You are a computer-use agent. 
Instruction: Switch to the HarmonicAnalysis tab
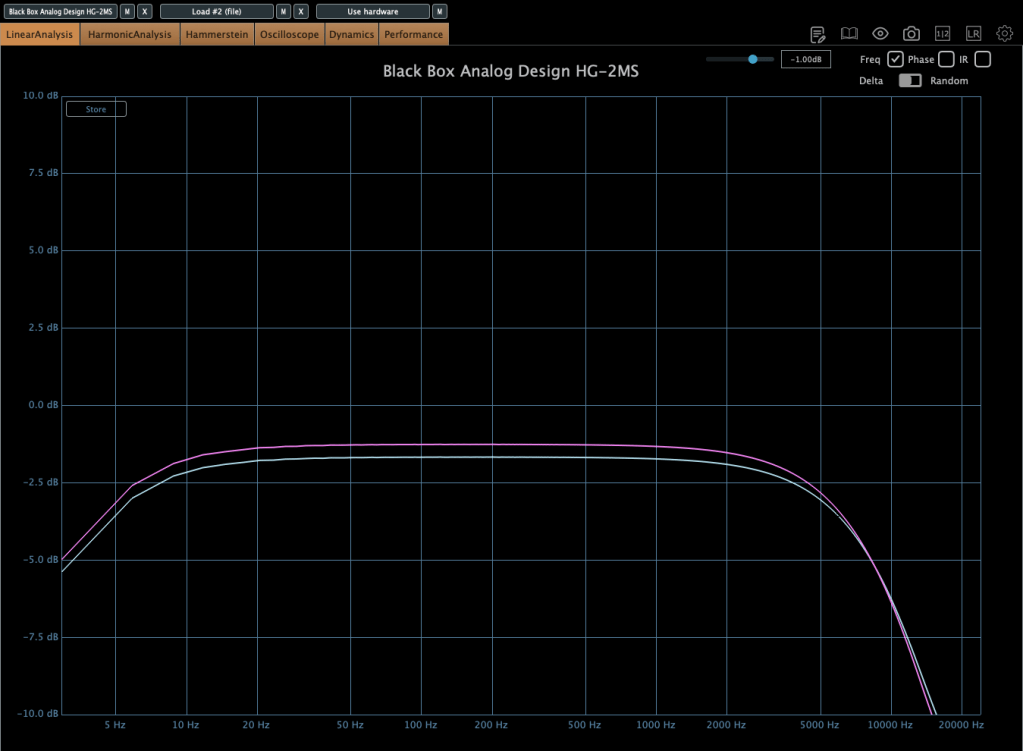click(x=130, y=35)
